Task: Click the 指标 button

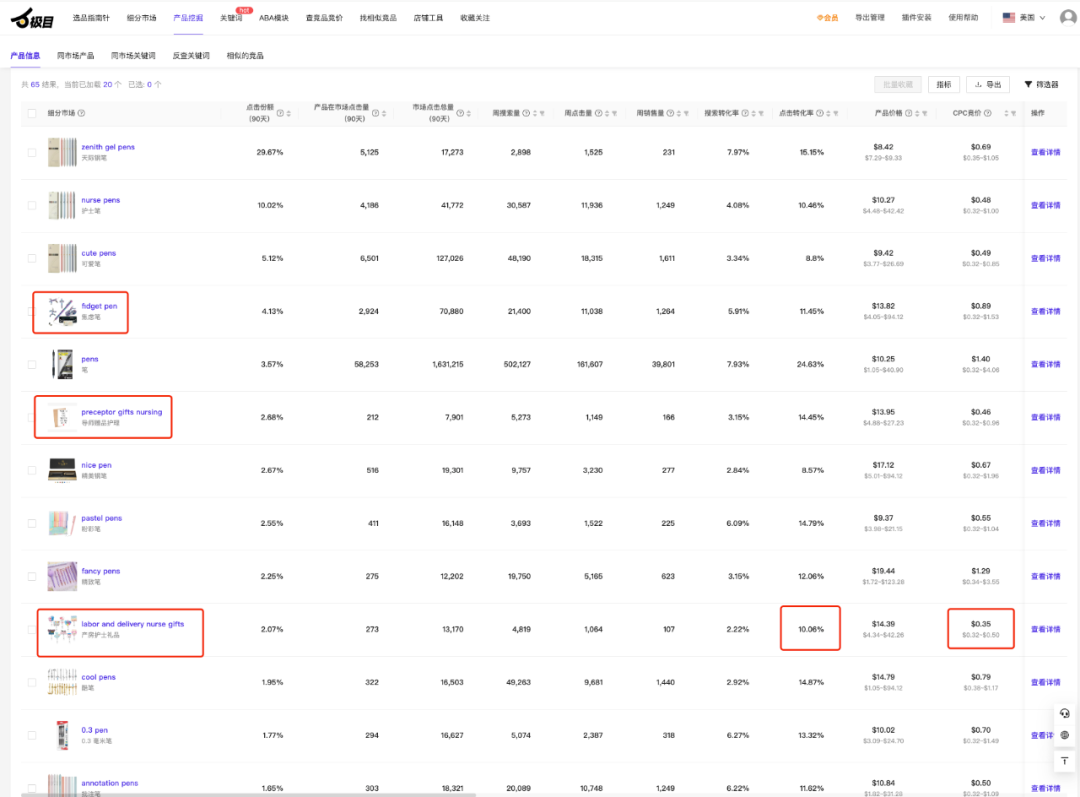Action: tap(944, 85)
